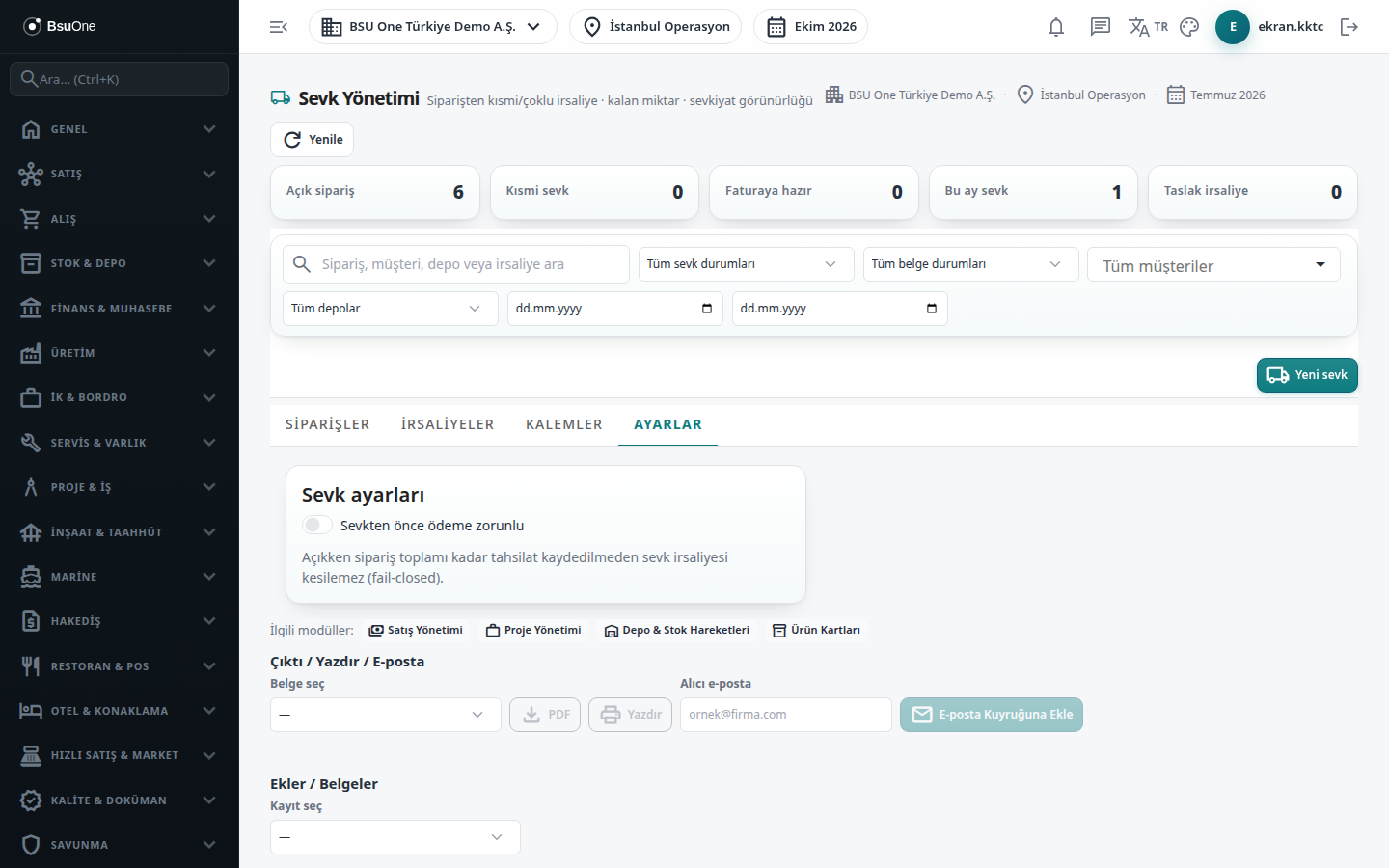1389x868 pixels.
Task: Change language via TR translate icon
Action: click(x=1148, y=27)
